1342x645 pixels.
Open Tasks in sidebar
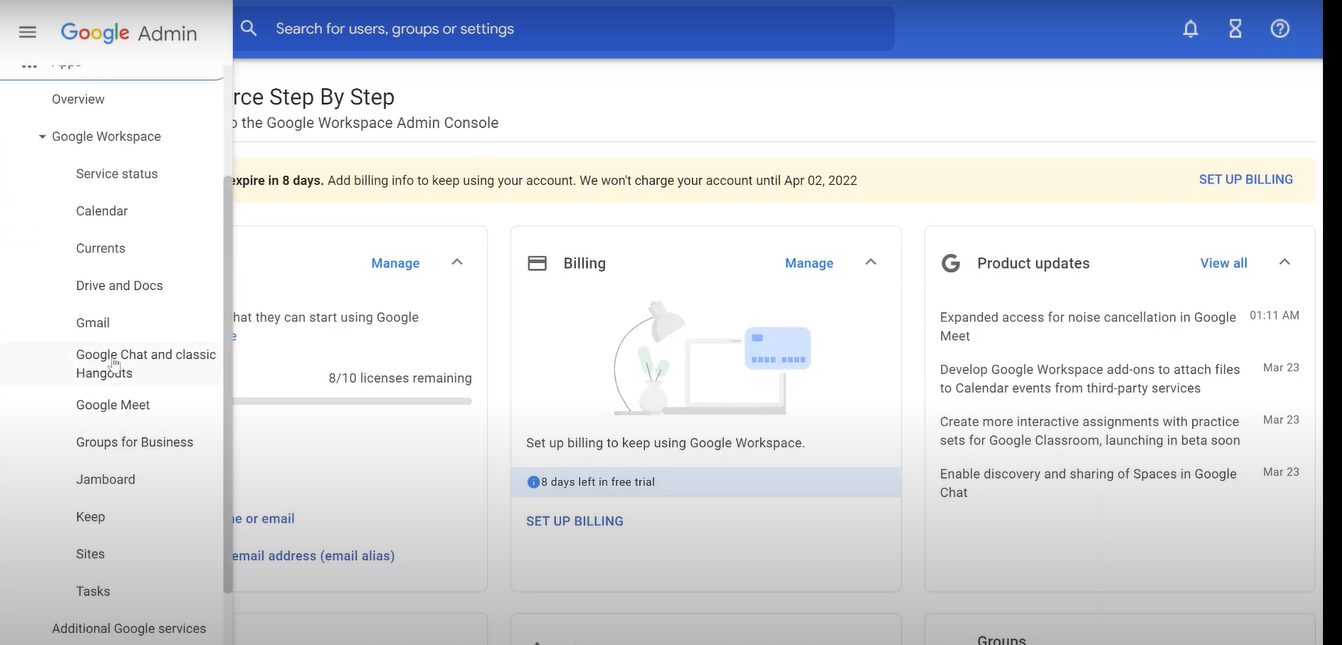coord(93,591)
